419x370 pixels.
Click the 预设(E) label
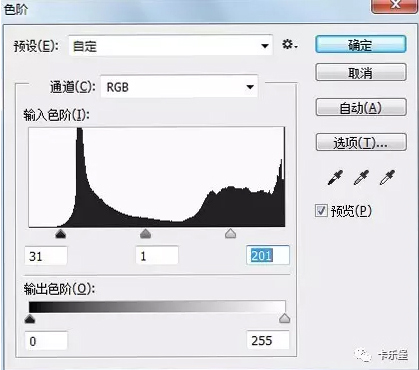[36, 46]
